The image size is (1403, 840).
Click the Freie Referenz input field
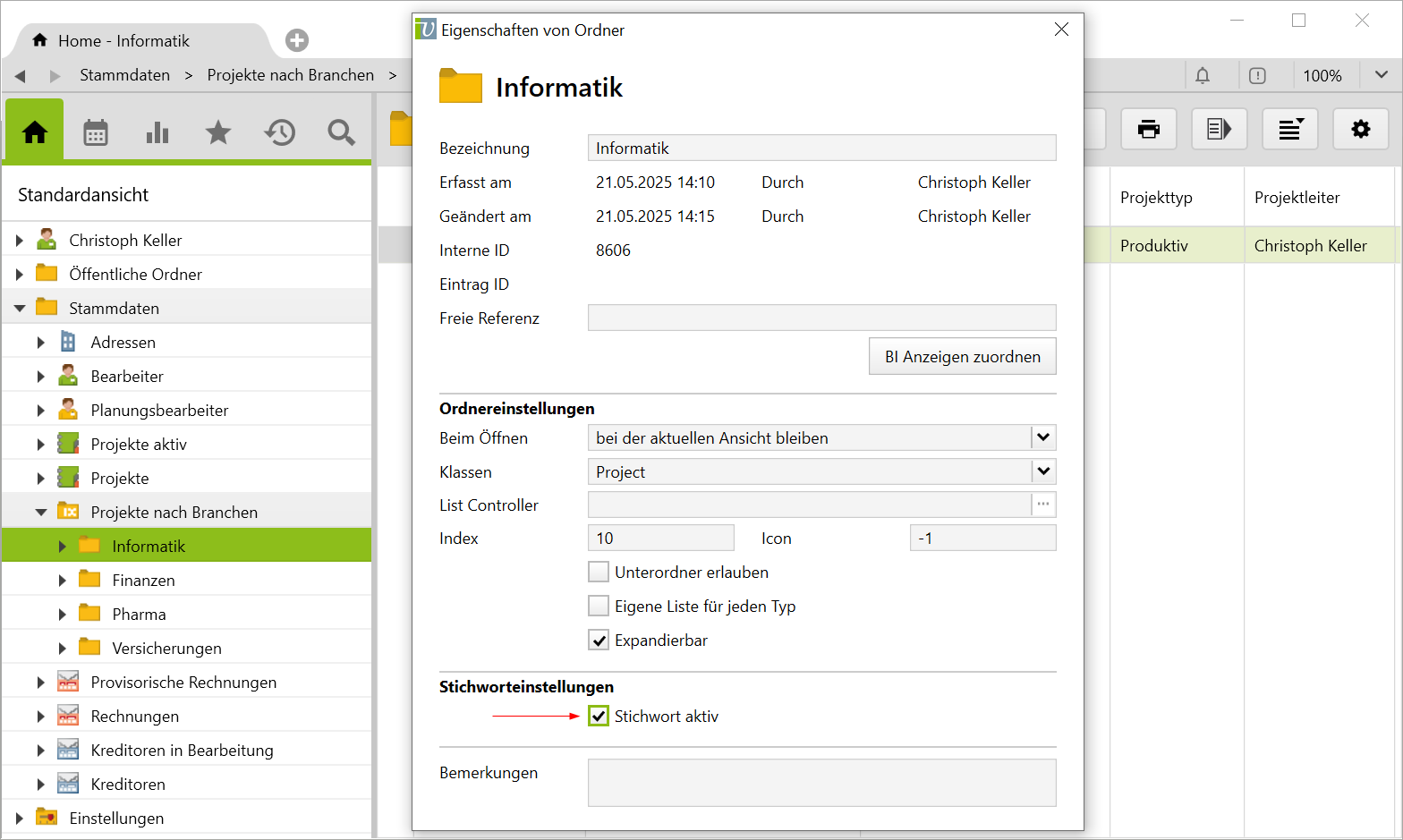coord(821,318)
